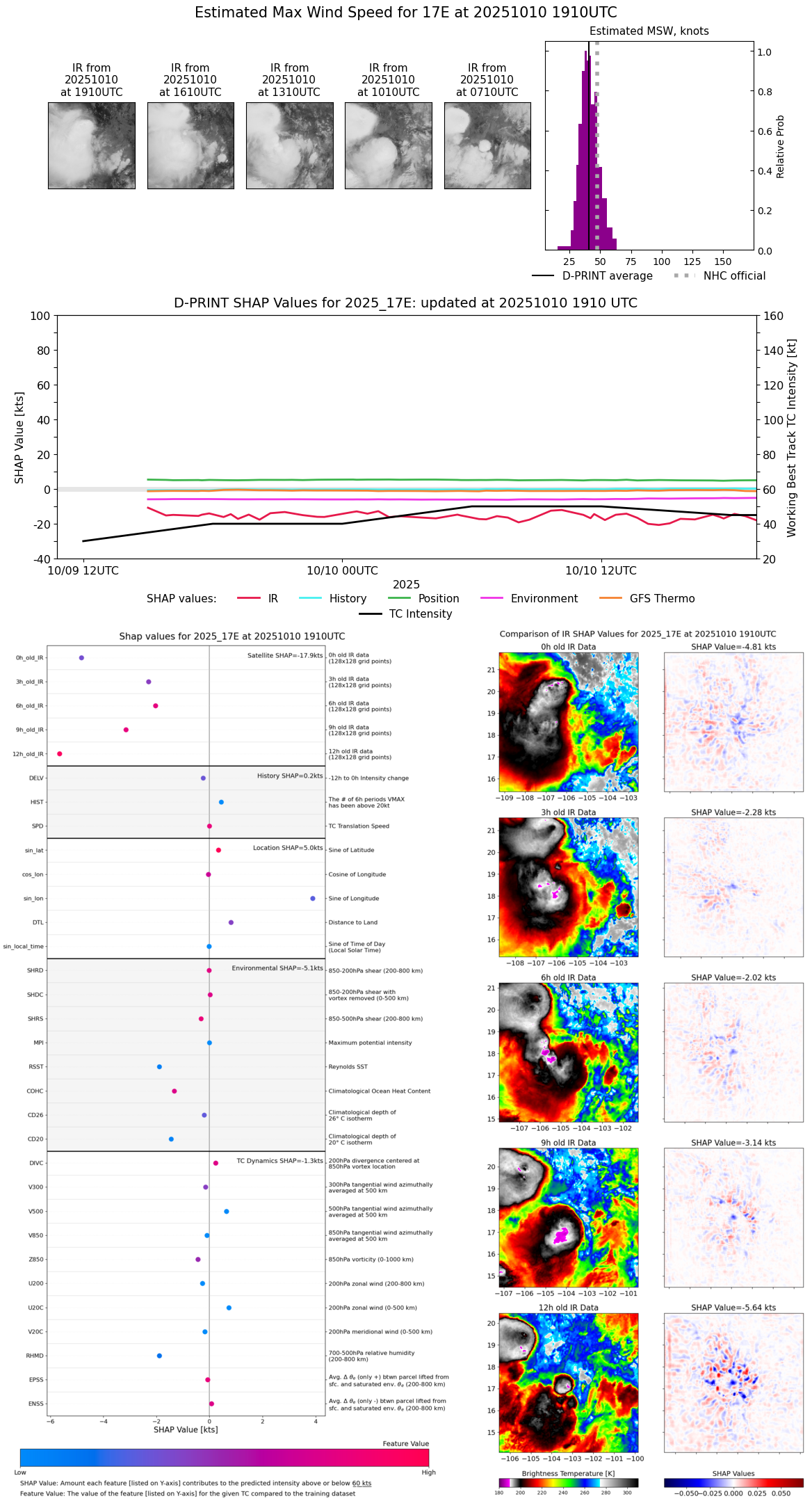The height and width of the screenshot is (1501, 812).
Task: Click the 12h SHAP map valued -5.64 kts
Action: (x=733, y=1383)
